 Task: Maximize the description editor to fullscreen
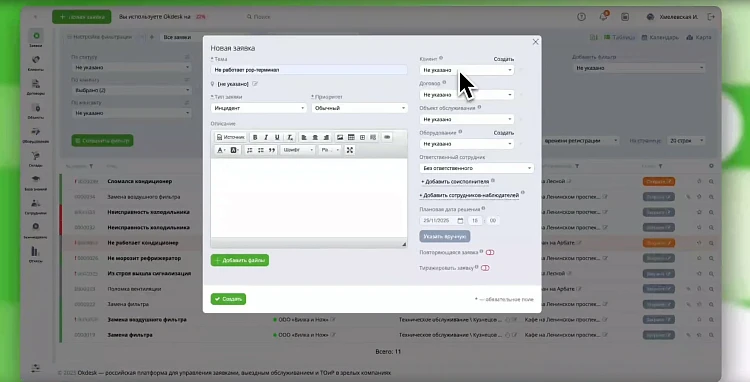[350, 150]
